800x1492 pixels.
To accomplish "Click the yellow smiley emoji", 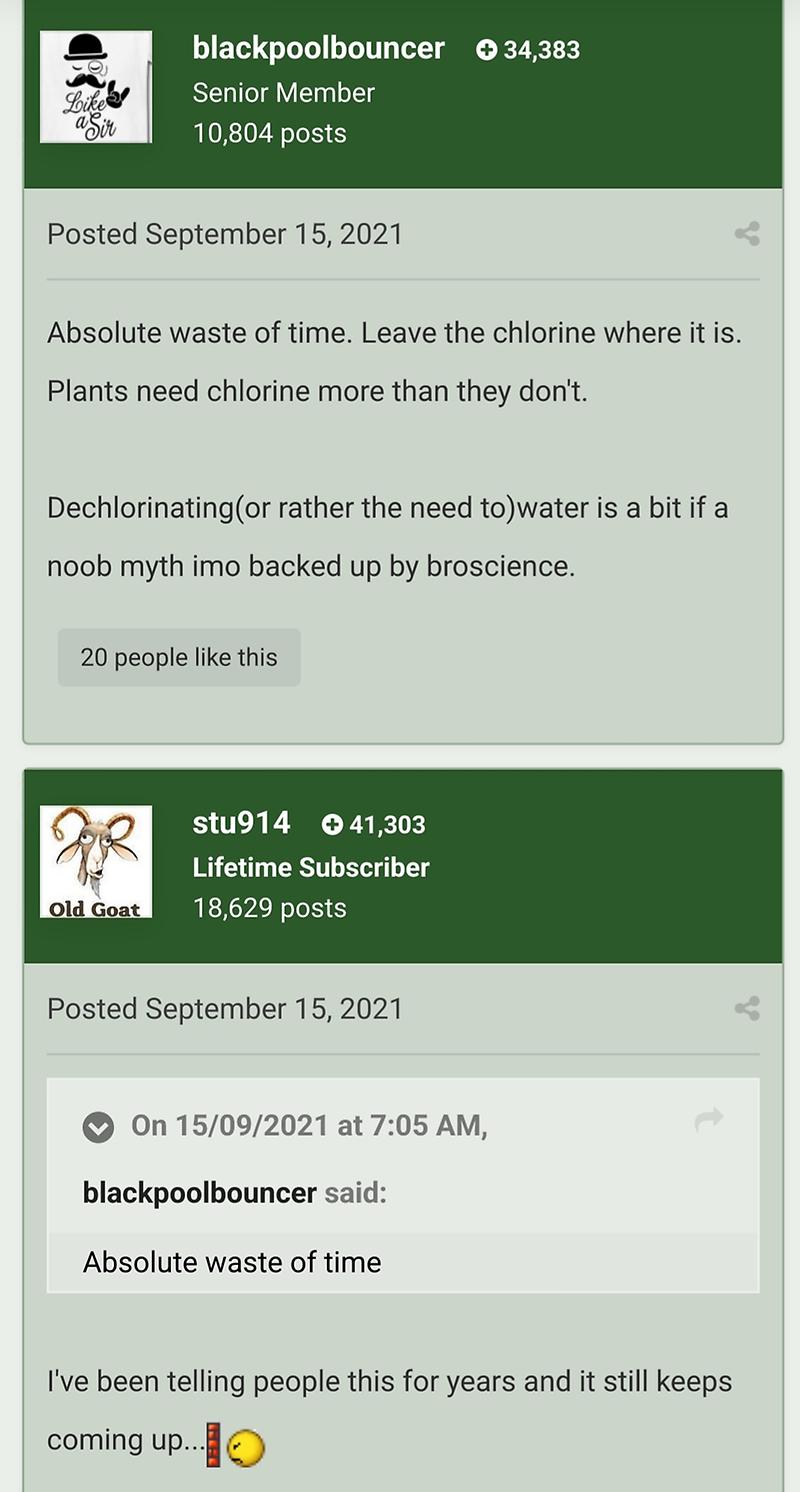I will (x=247, y=1447).
